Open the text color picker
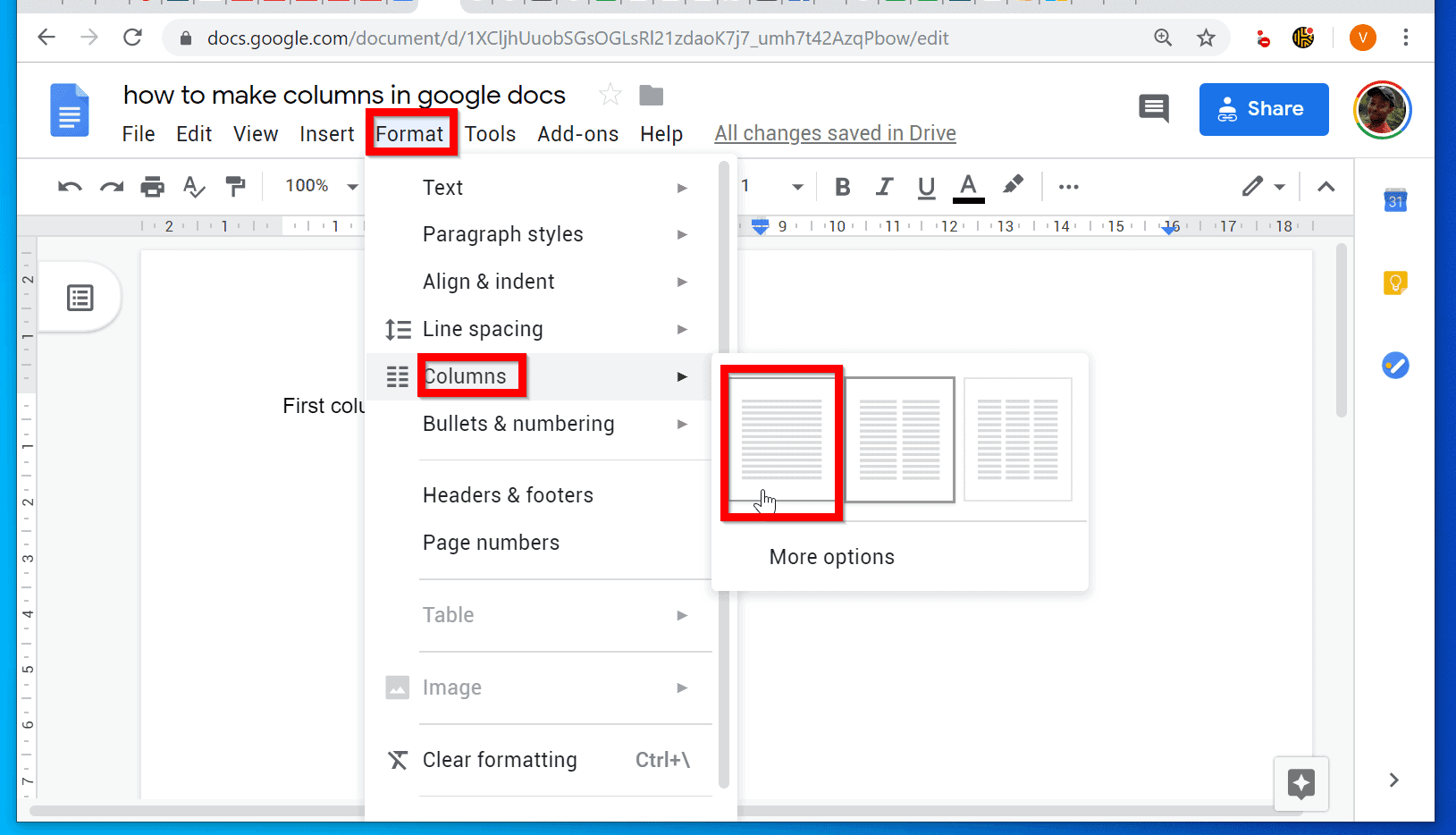The height and width of the screenshot is (835, 1456). [968, 186]
